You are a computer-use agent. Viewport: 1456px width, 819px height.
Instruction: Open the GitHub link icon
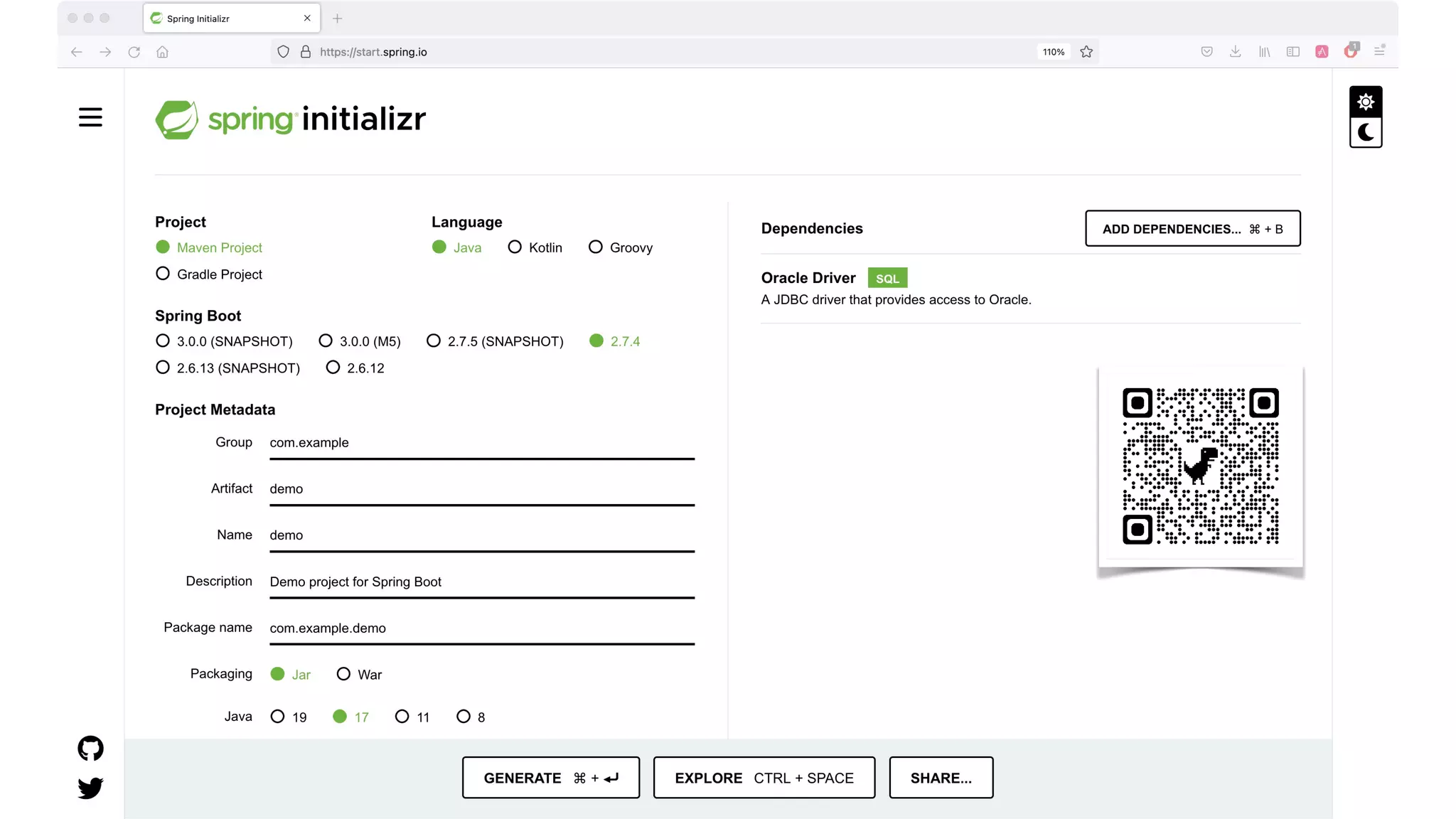90,748
